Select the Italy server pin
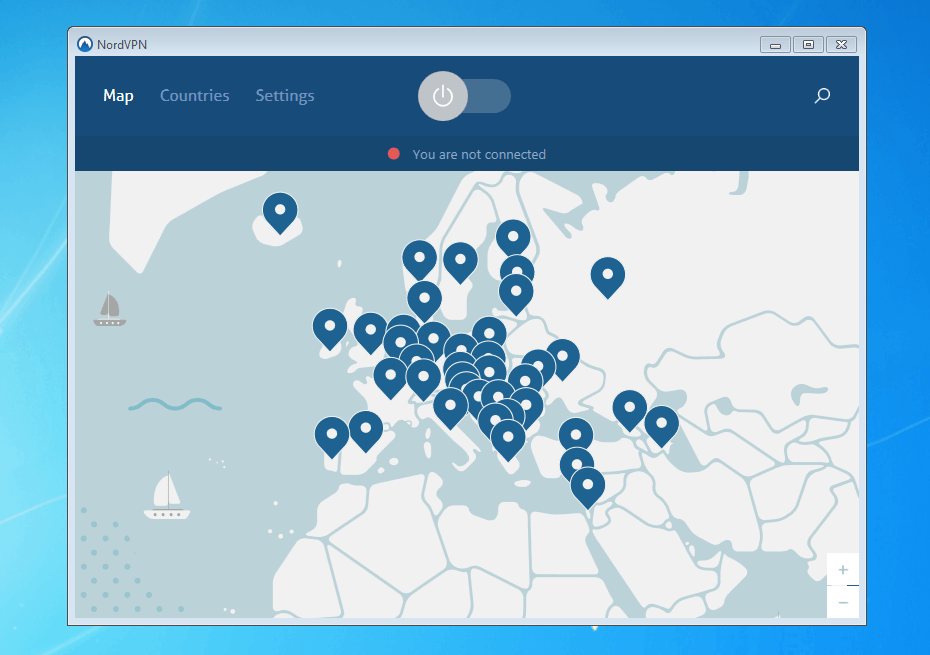This screenshot has height=655, width=930. tap(451, 408)
